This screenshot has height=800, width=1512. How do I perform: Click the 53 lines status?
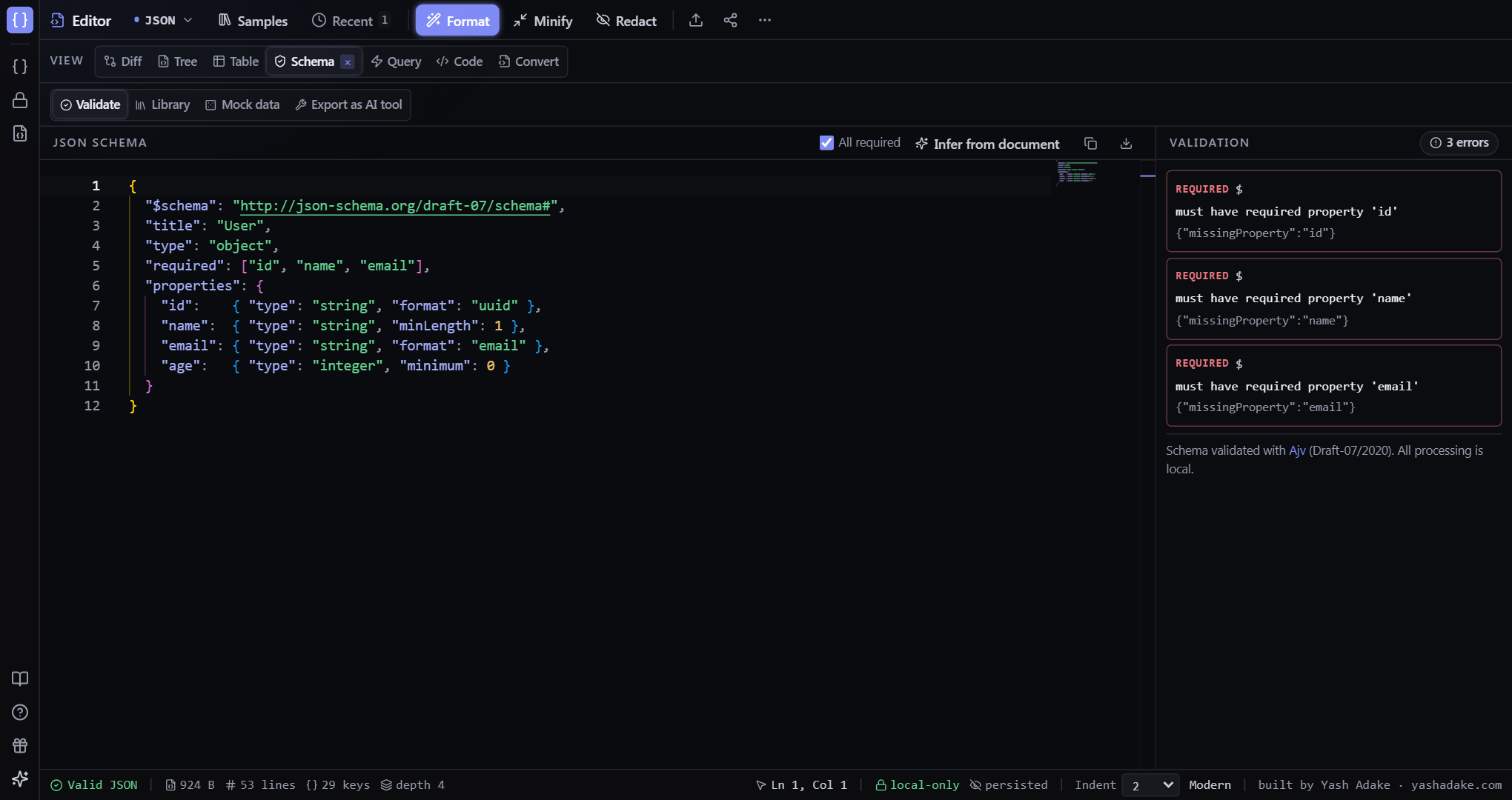point(260,785)
